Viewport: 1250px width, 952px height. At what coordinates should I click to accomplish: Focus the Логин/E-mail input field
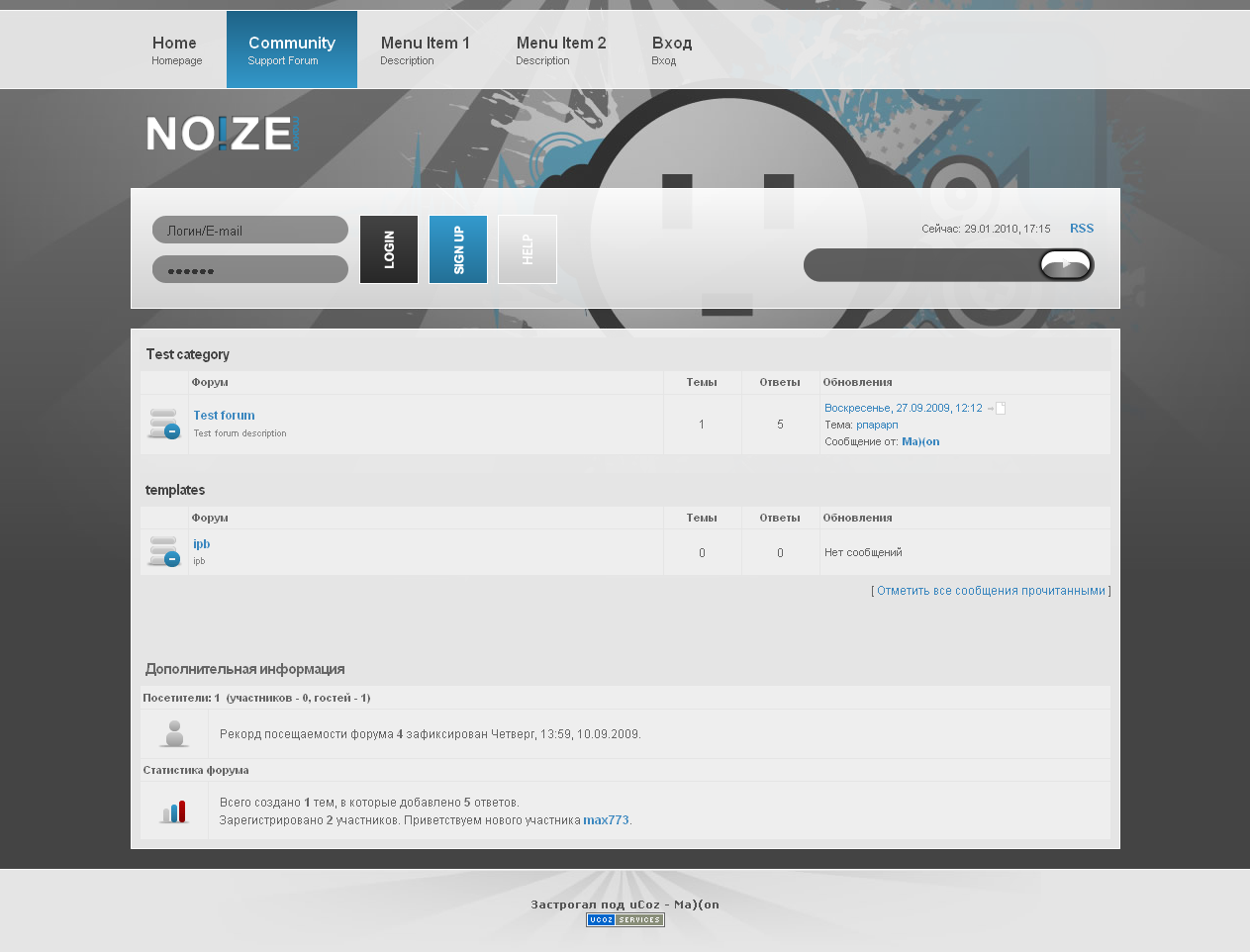pyautogui.click(x=249, y=231)
